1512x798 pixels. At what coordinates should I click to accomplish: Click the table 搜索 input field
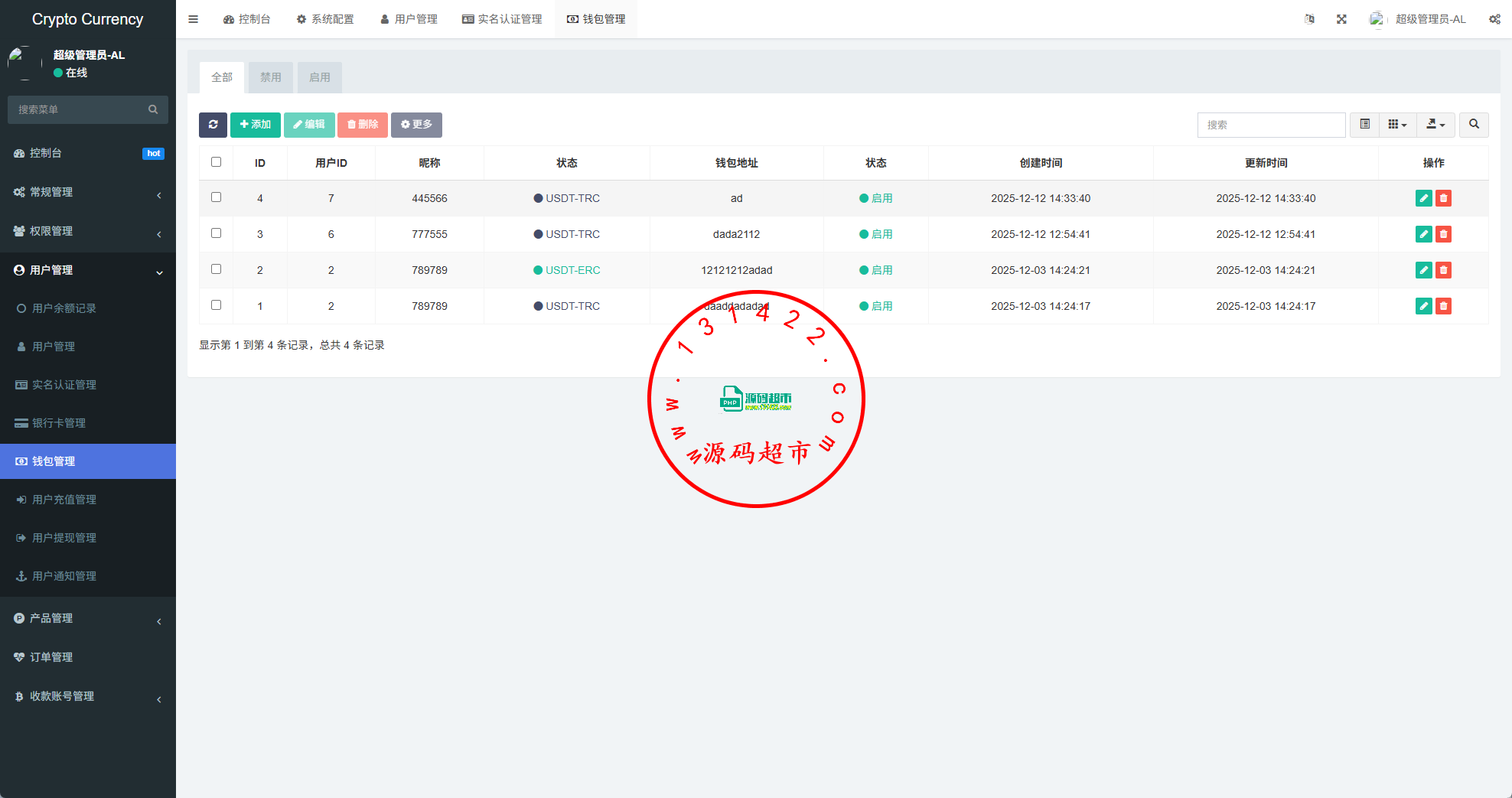click(x=1270, y=125)
